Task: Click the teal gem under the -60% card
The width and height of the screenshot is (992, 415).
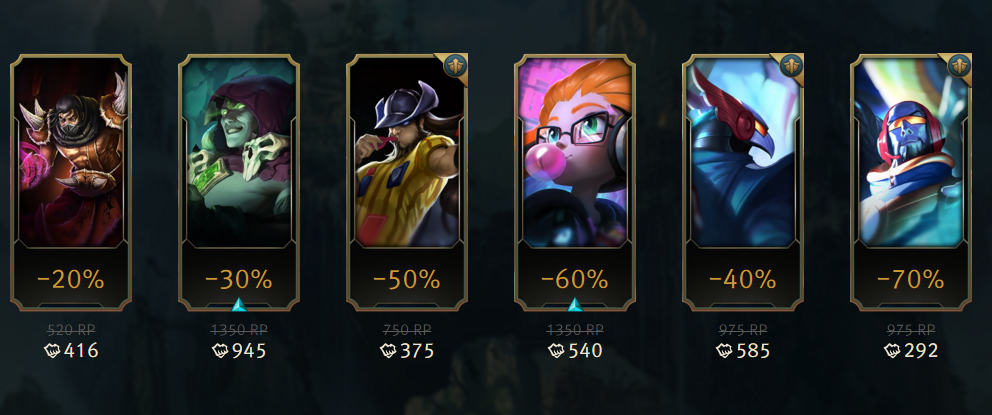Action: click(574, 306)
